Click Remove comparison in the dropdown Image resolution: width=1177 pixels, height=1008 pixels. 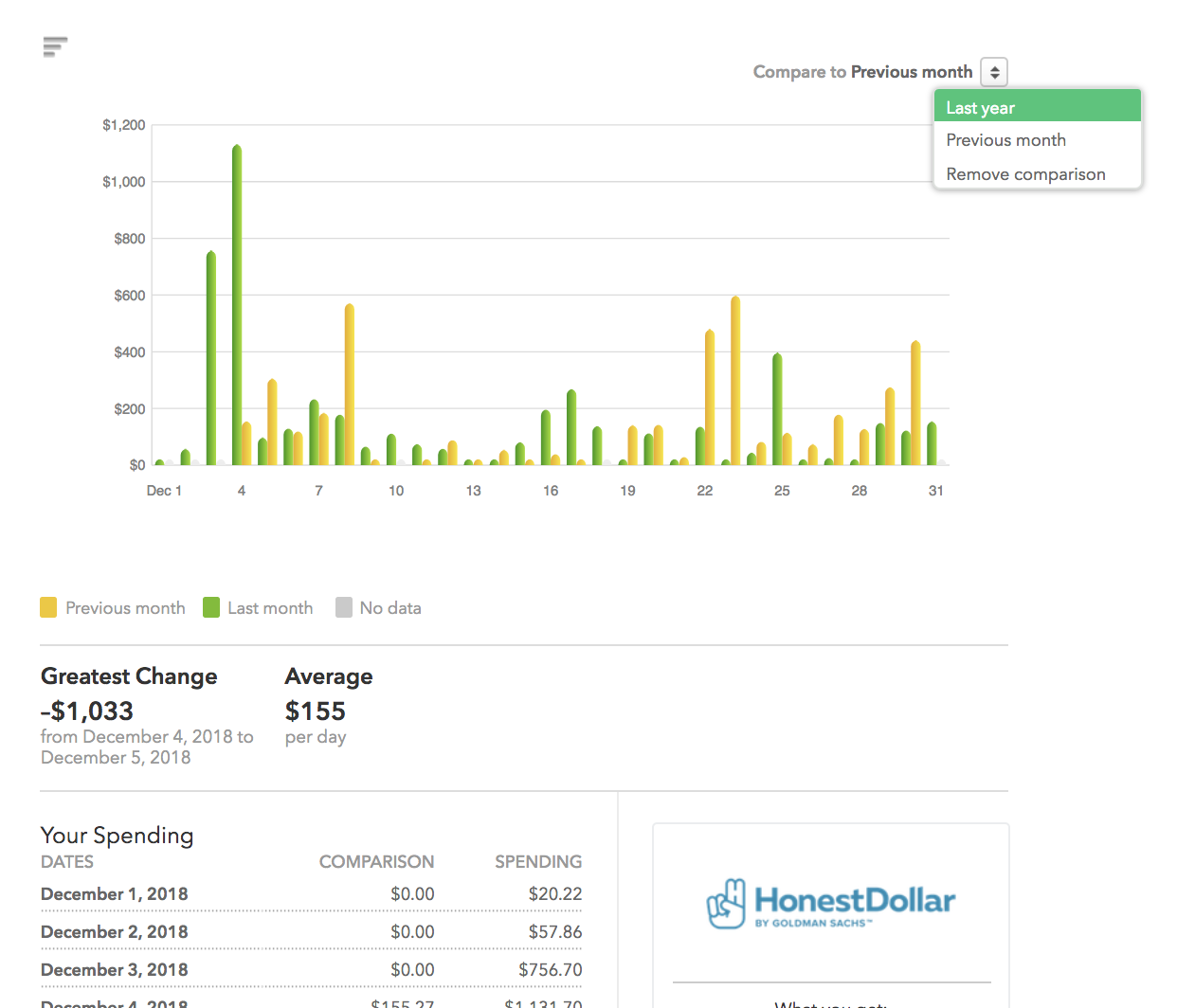point(1025,173)
